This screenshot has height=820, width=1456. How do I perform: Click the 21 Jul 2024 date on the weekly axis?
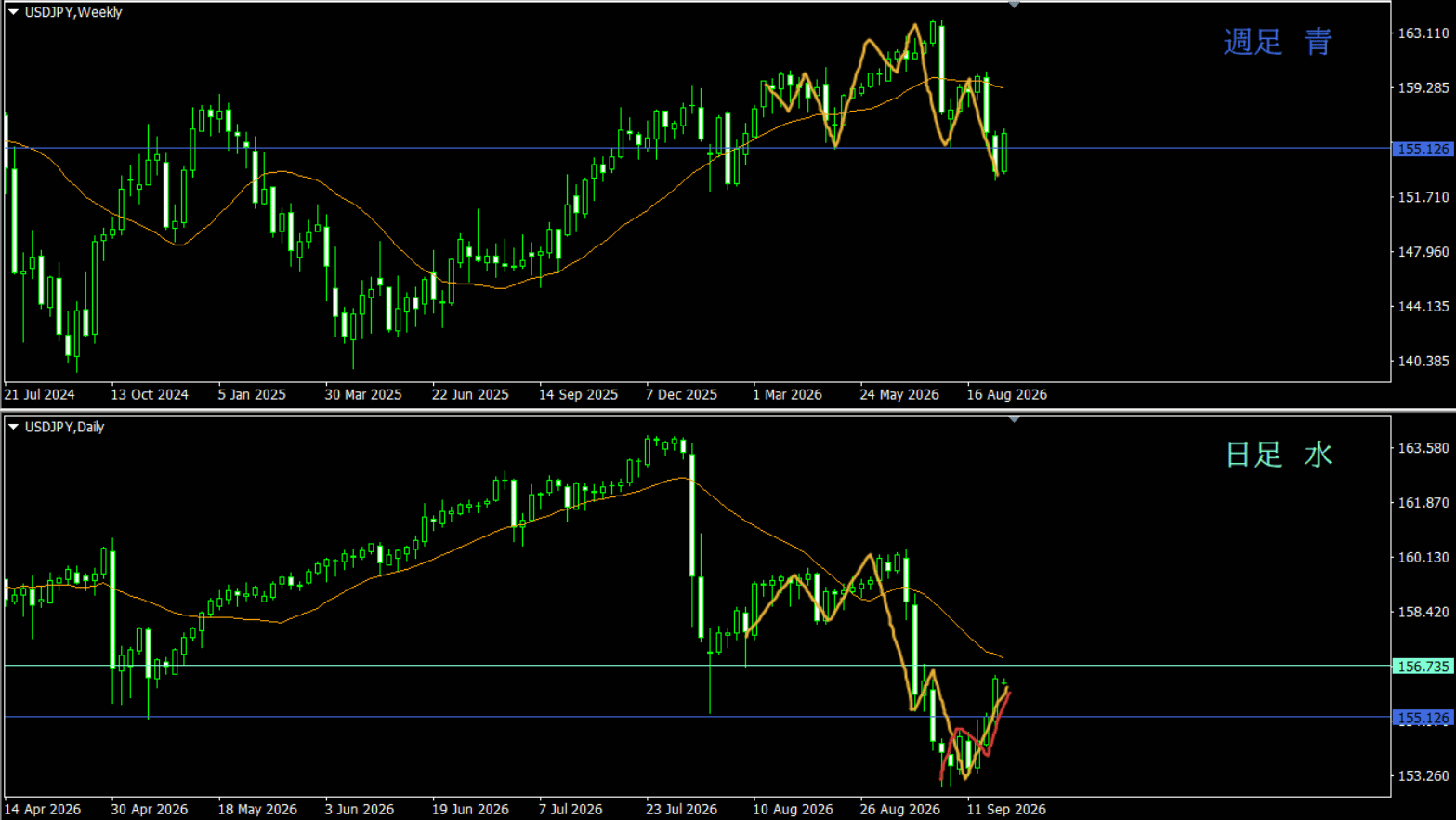[39, 394]
